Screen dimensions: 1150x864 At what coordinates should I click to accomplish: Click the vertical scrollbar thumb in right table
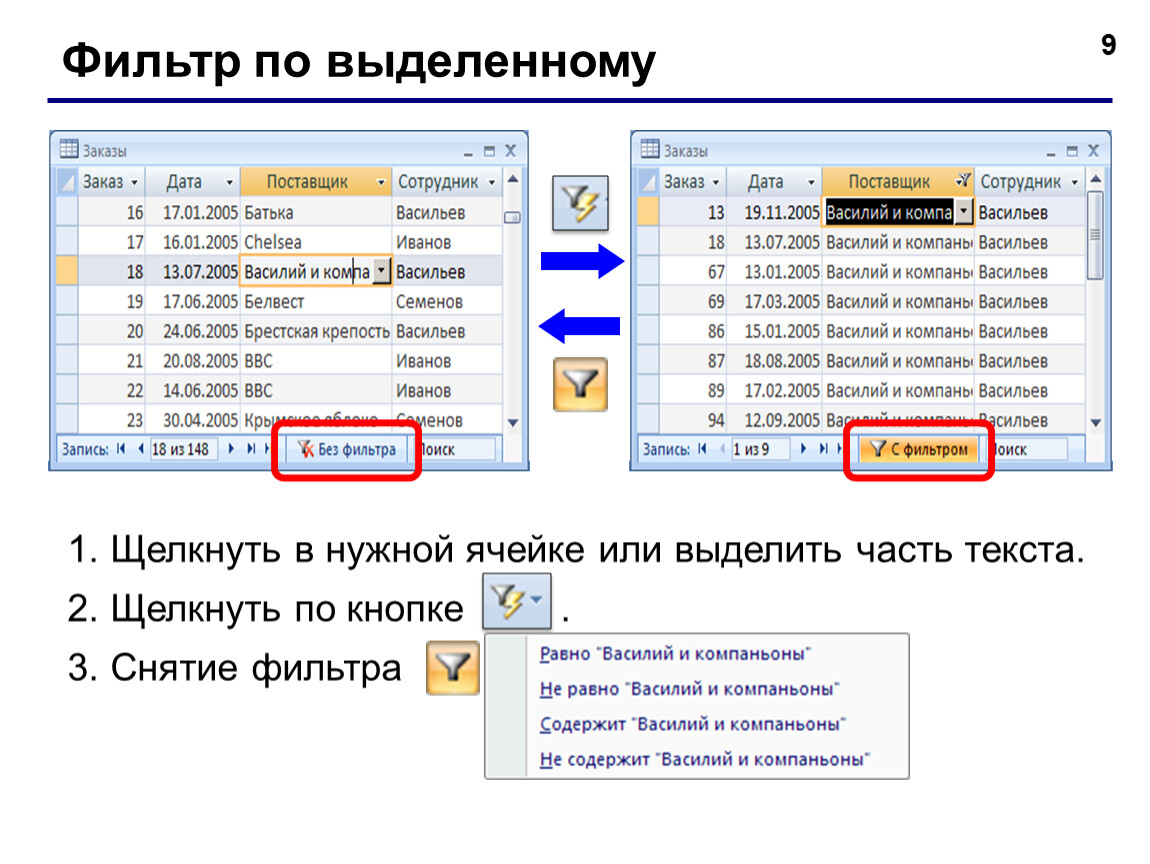point(1095,235)
